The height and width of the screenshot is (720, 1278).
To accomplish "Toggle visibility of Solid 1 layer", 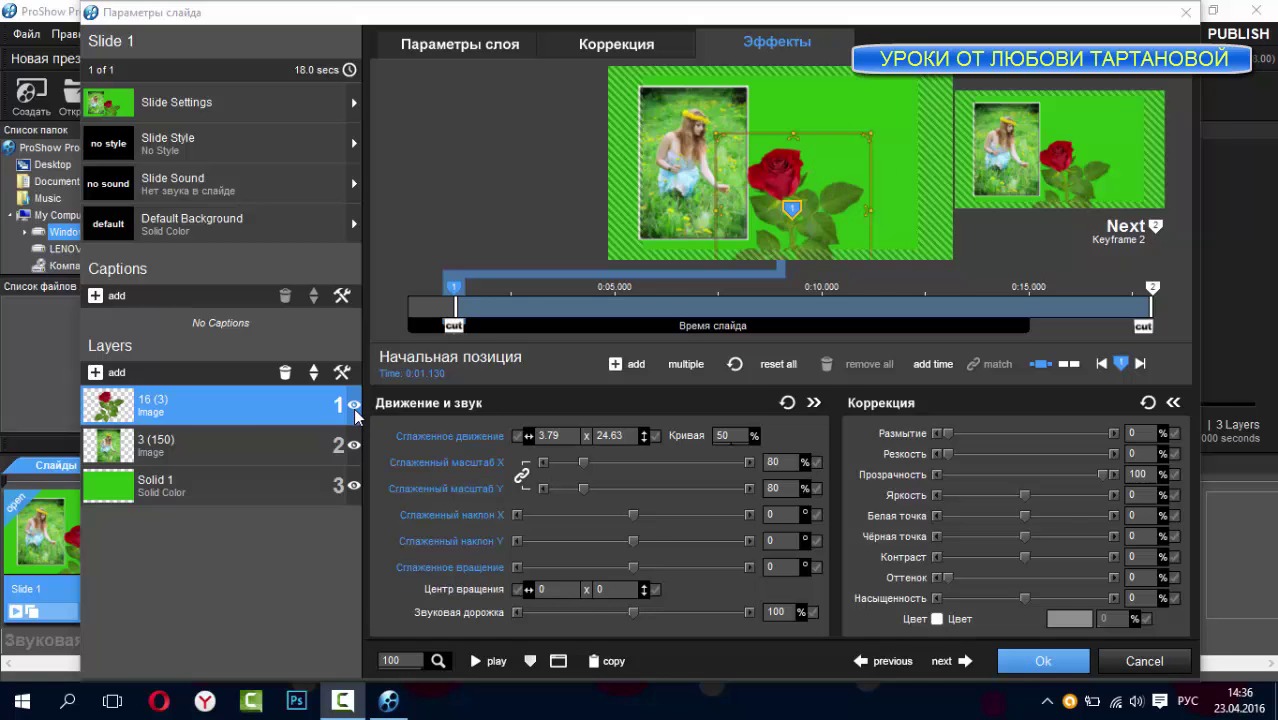I will (354, 486).
